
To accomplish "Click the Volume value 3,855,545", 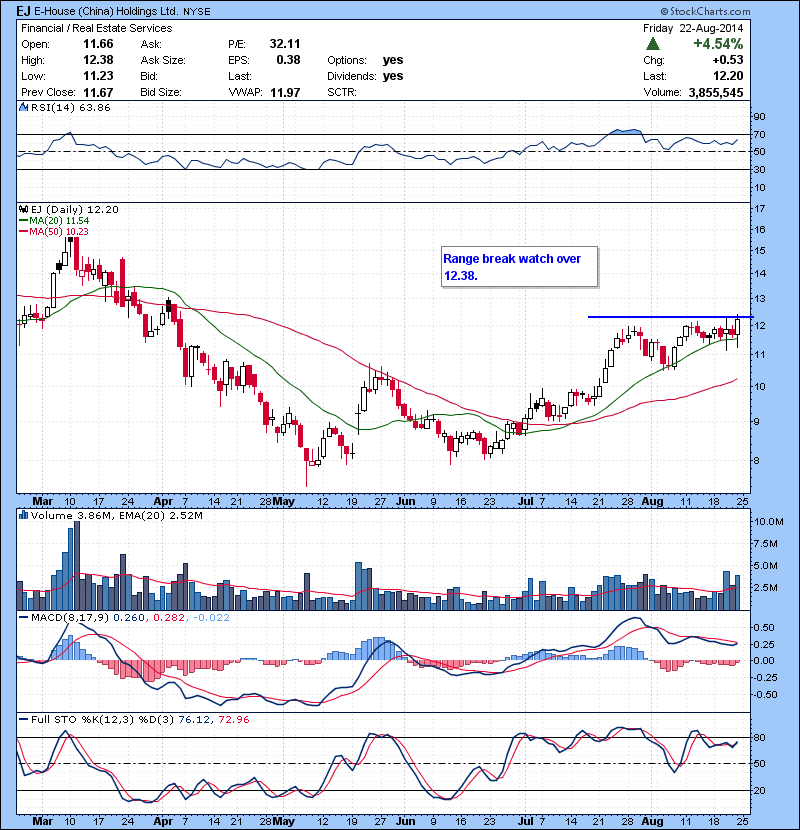I will coord(716,93).
